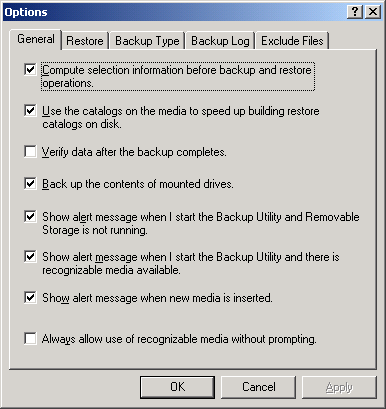Switch to the Restore tab
This screenshot has height=409, width=386.
pos(85,41)
